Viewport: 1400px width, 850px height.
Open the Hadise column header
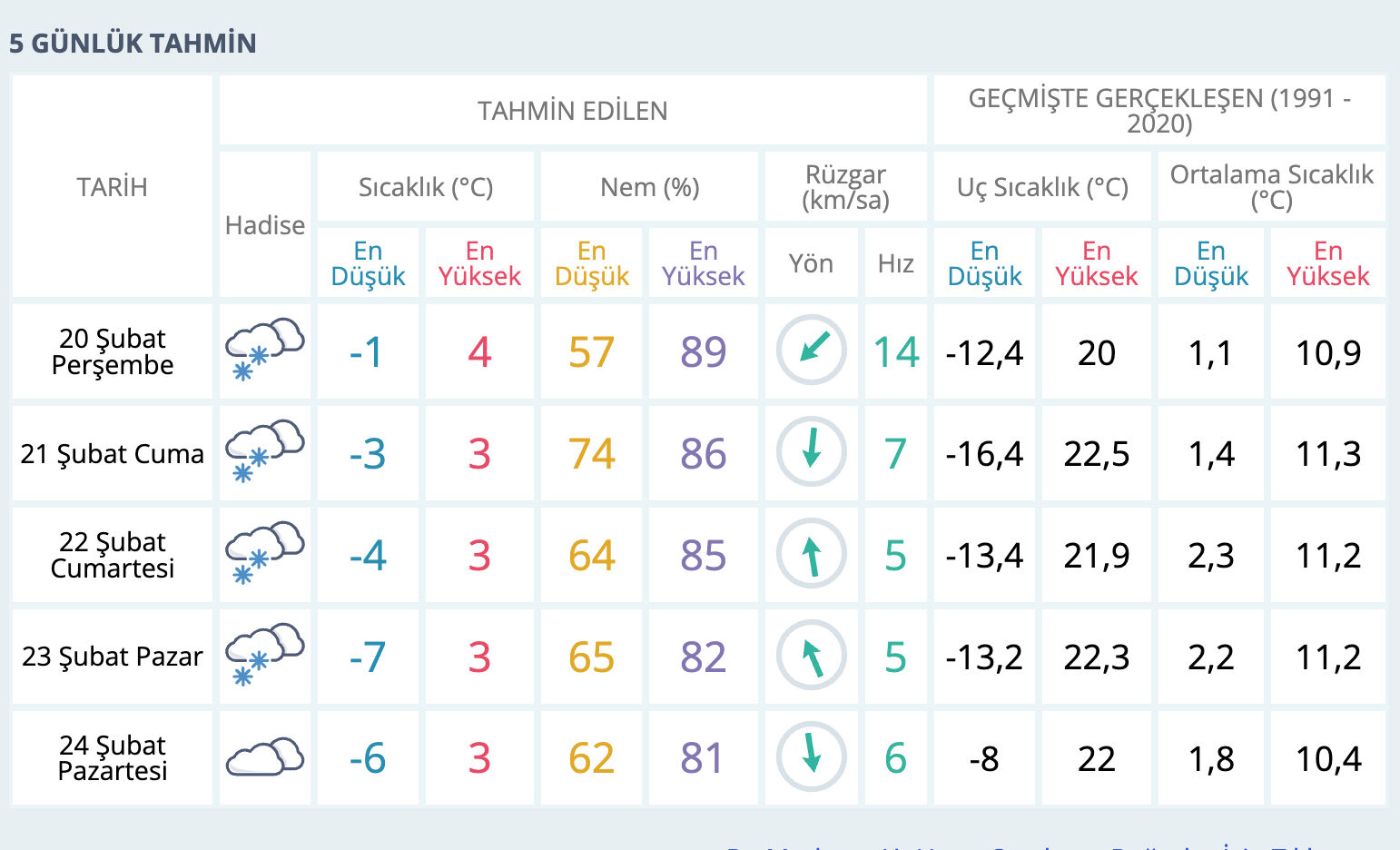point(264,226)
